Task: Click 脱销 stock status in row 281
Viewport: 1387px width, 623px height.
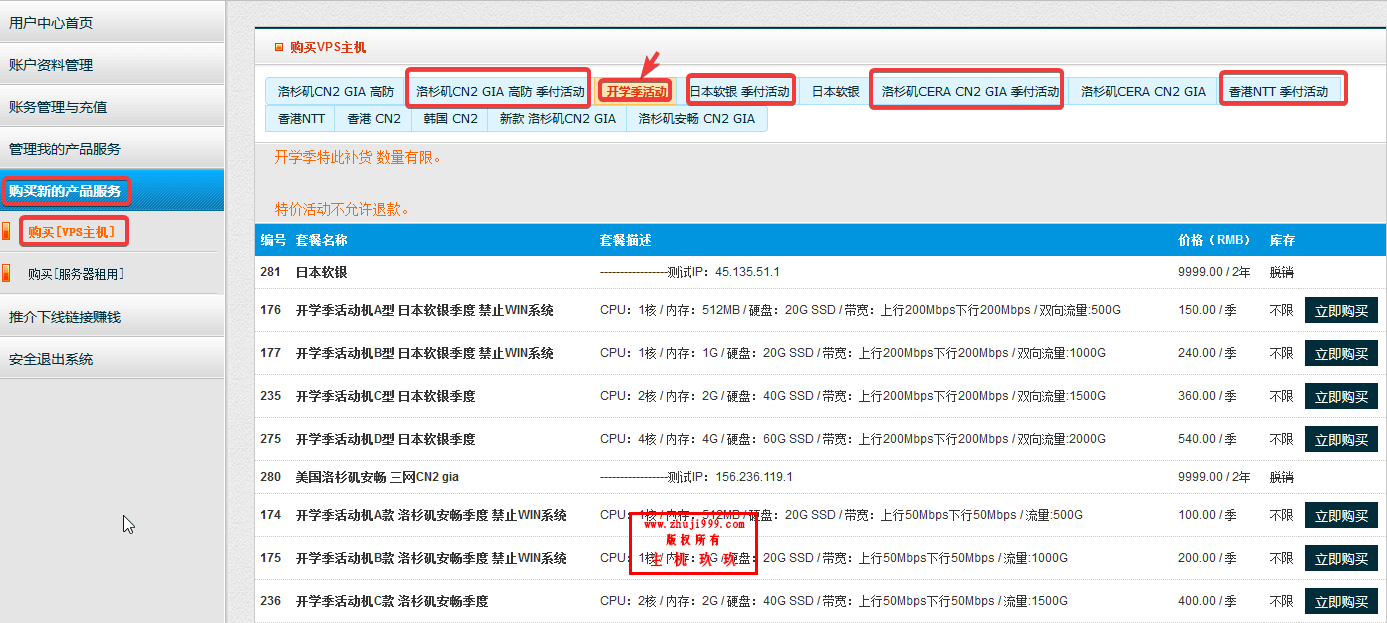Action: 1282,272
